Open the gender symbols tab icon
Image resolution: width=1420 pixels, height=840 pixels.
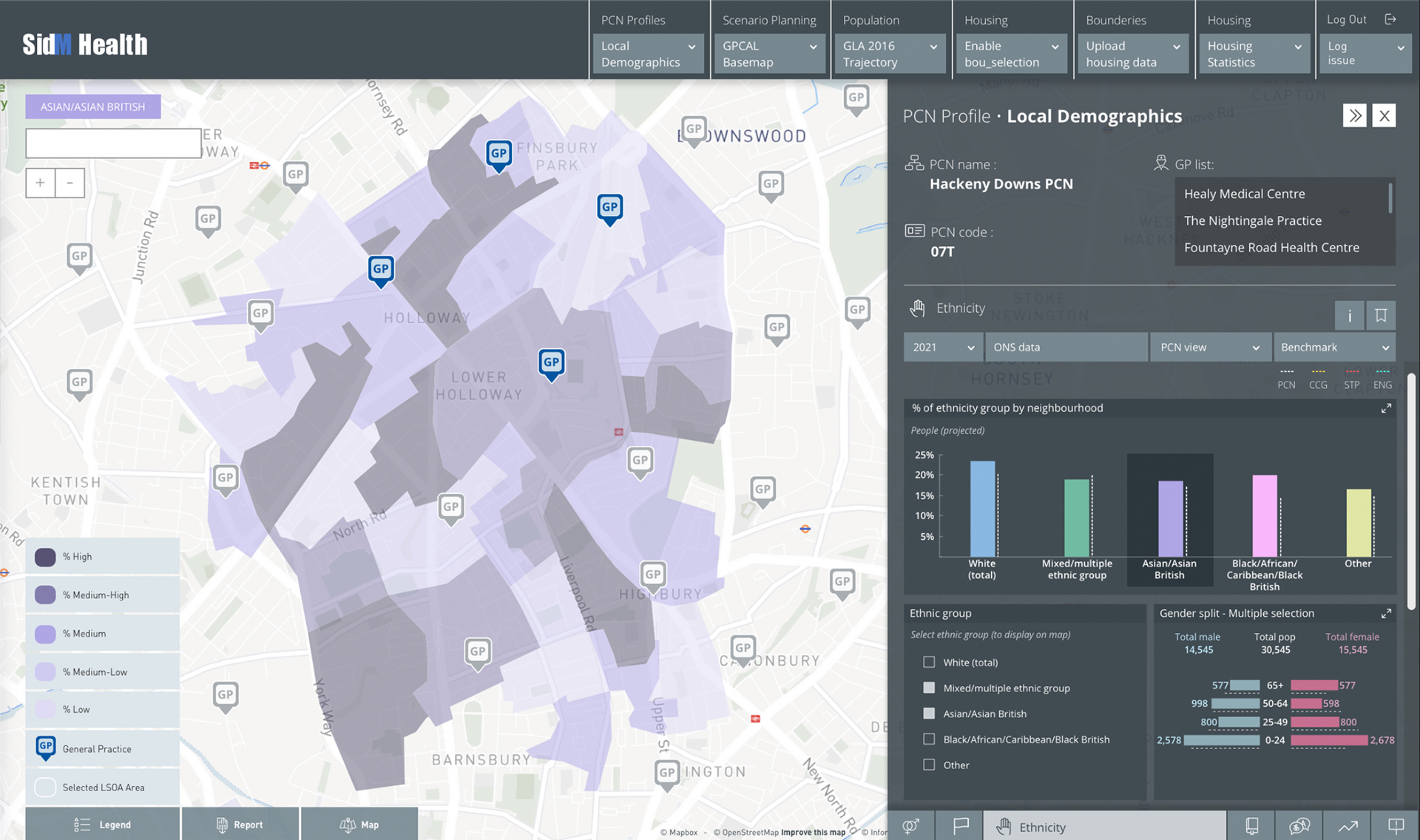910,826
